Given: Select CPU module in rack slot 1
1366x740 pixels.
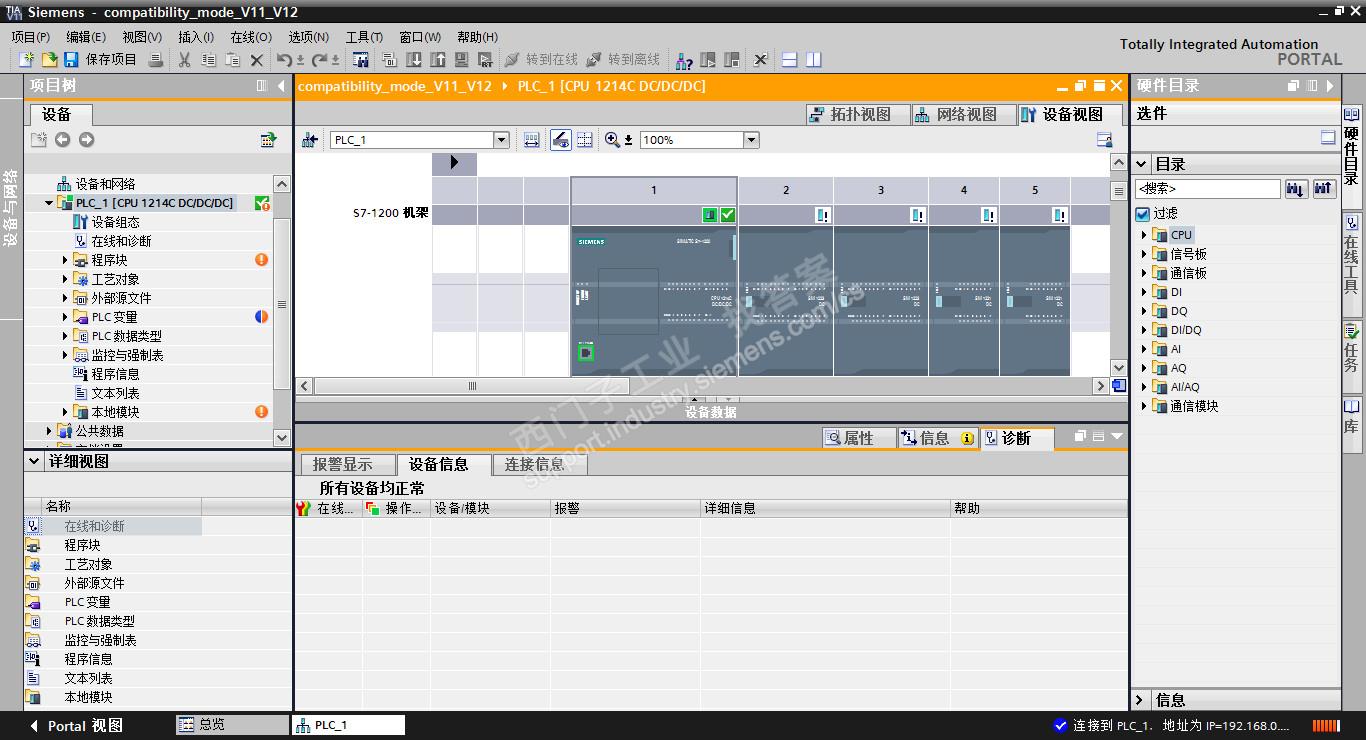Looking at the screenshot, I should (x=654, y=300).
